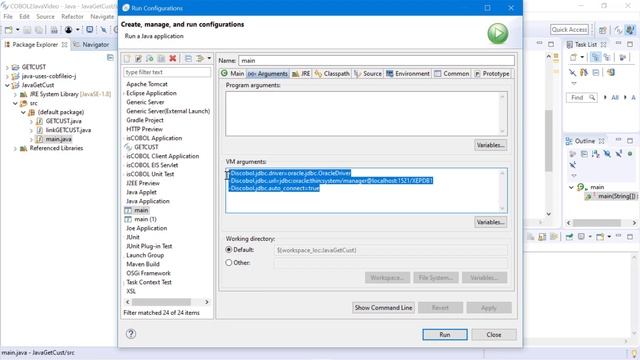The image size is (640, 360).
Task: Export the launch configuration icon
Action: tap(150, 59)
